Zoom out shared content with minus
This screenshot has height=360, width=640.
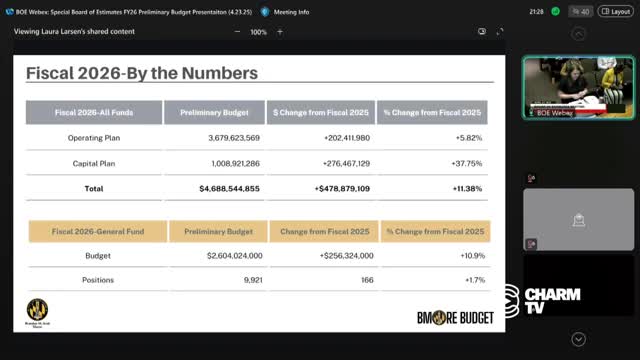(x=237, y=31)
